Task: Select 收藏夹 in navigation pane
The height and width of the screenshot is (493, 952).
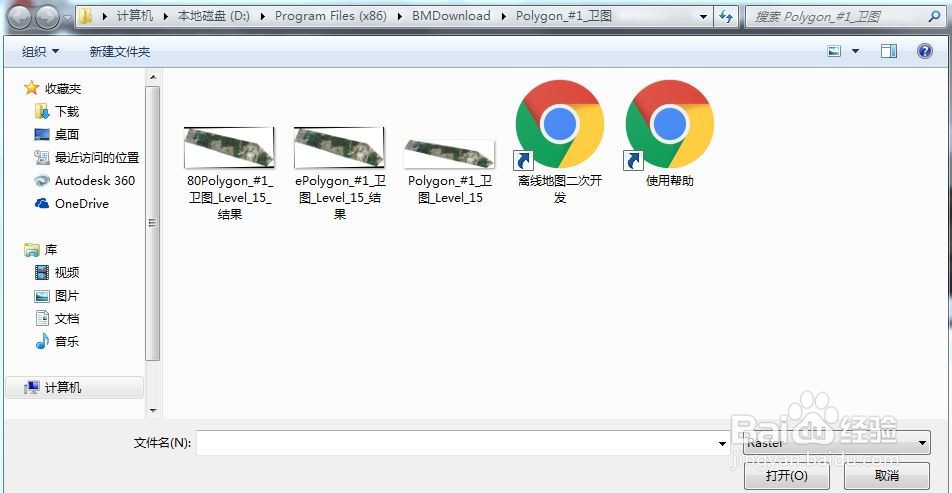Action: point(63,89)
